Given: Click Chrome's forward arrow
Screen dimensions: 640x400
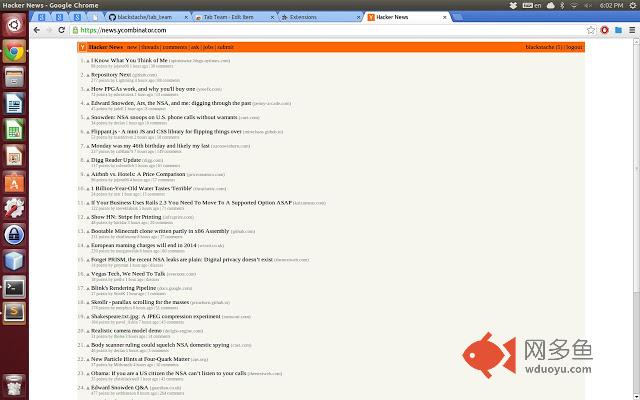Looking at the screenshot, I should (x=49, y=30).
